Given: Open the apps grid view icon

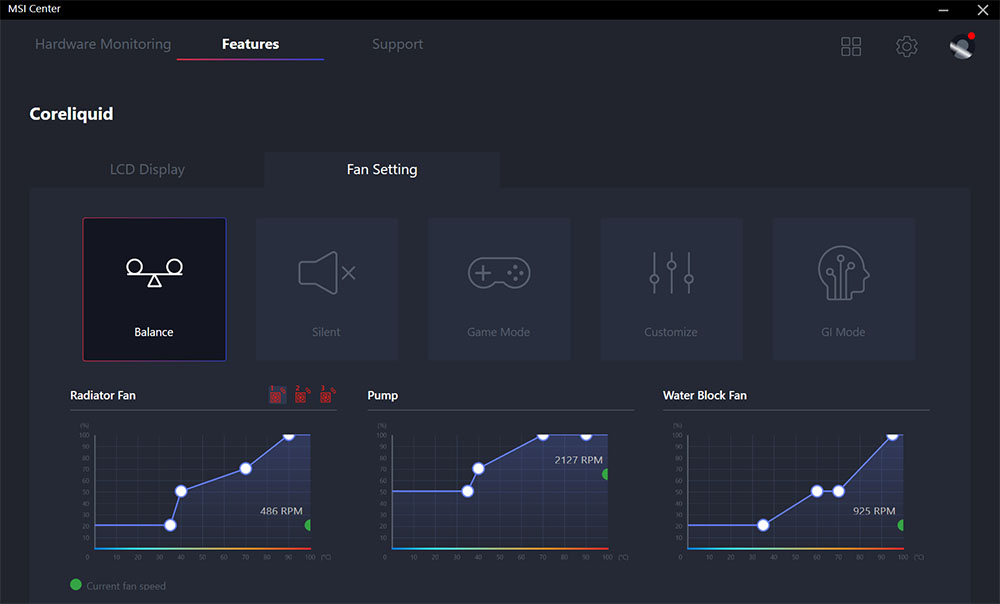Looking at the screenshot, I should click(851, 46).
